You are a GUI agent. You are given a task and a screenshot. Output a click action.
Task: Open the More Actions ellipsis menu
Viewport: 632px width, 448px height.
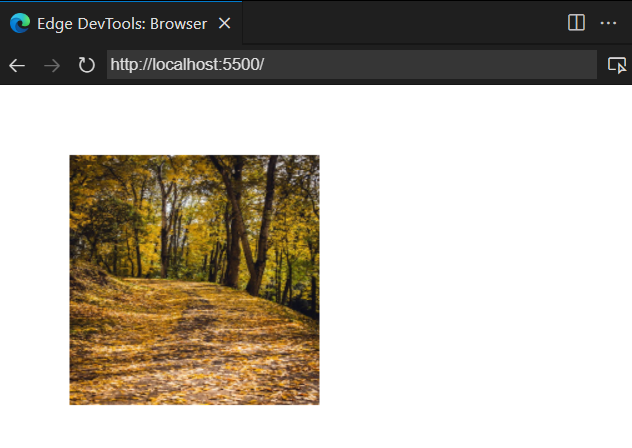coord(608,22)
